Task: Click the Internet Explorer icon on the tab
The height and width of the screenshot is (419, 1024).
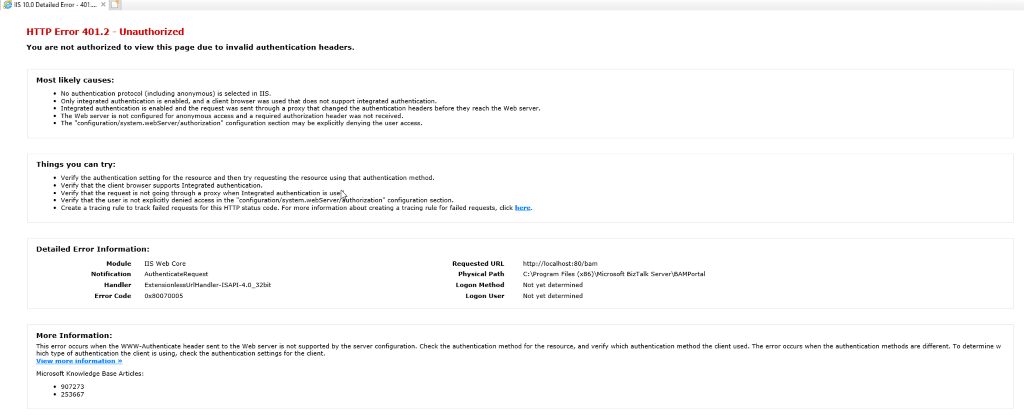Action: [x=9, y=5]
